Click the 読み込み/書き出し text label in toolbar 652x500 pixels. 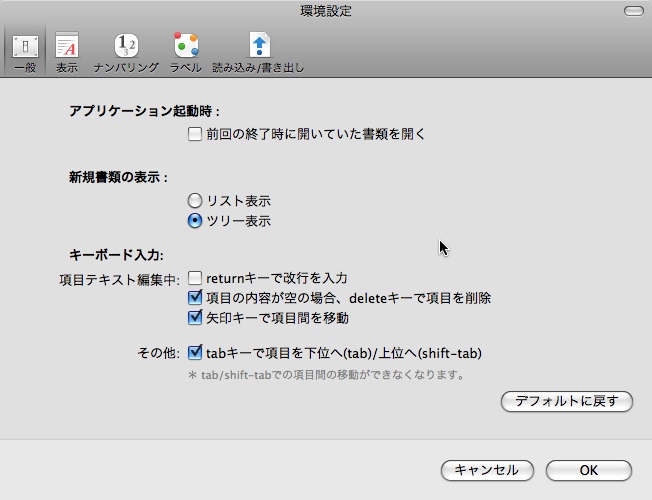click(x=258, y=69)
